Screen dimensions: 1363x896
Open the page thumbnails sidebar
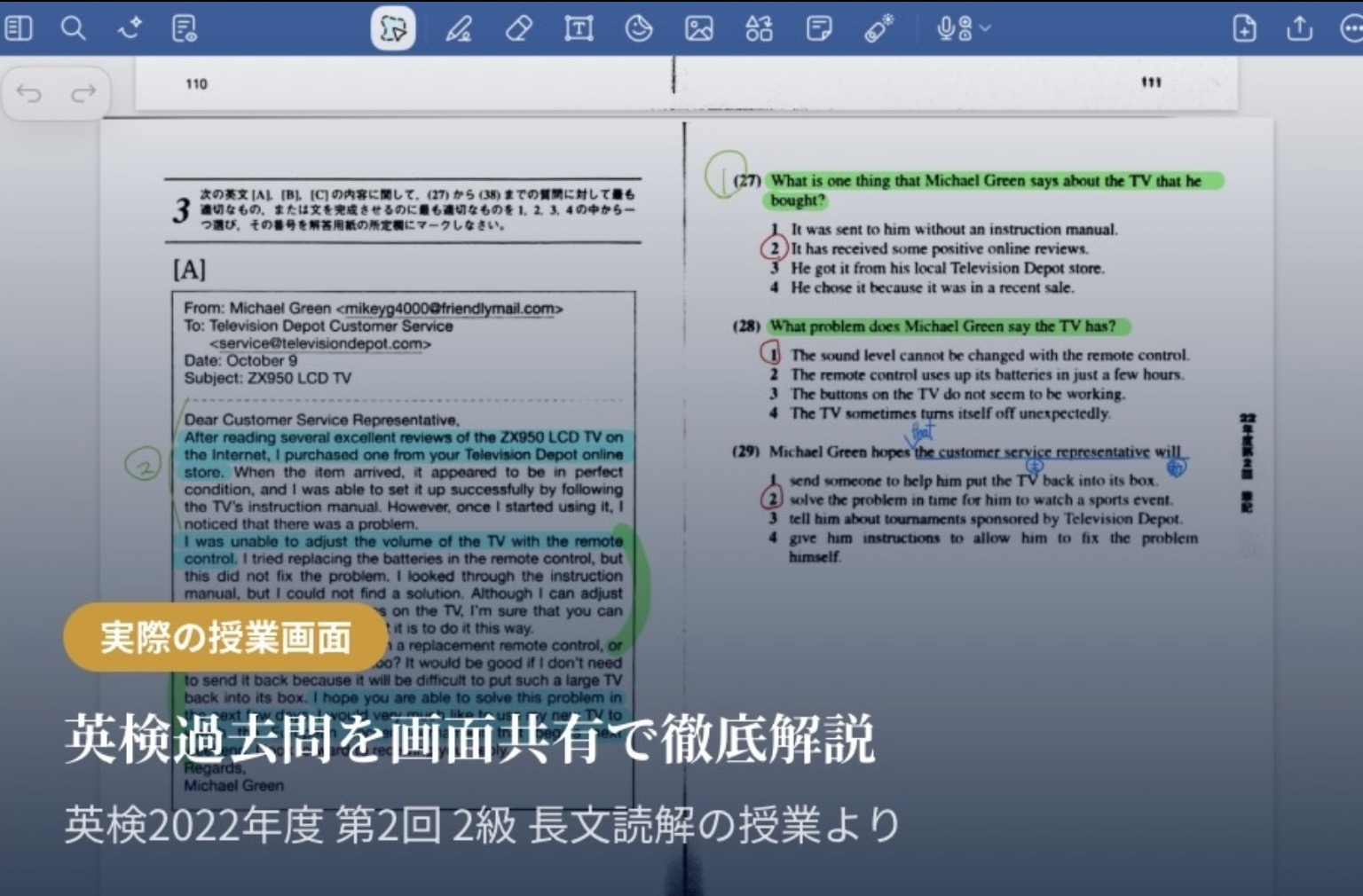click(19, 28)
